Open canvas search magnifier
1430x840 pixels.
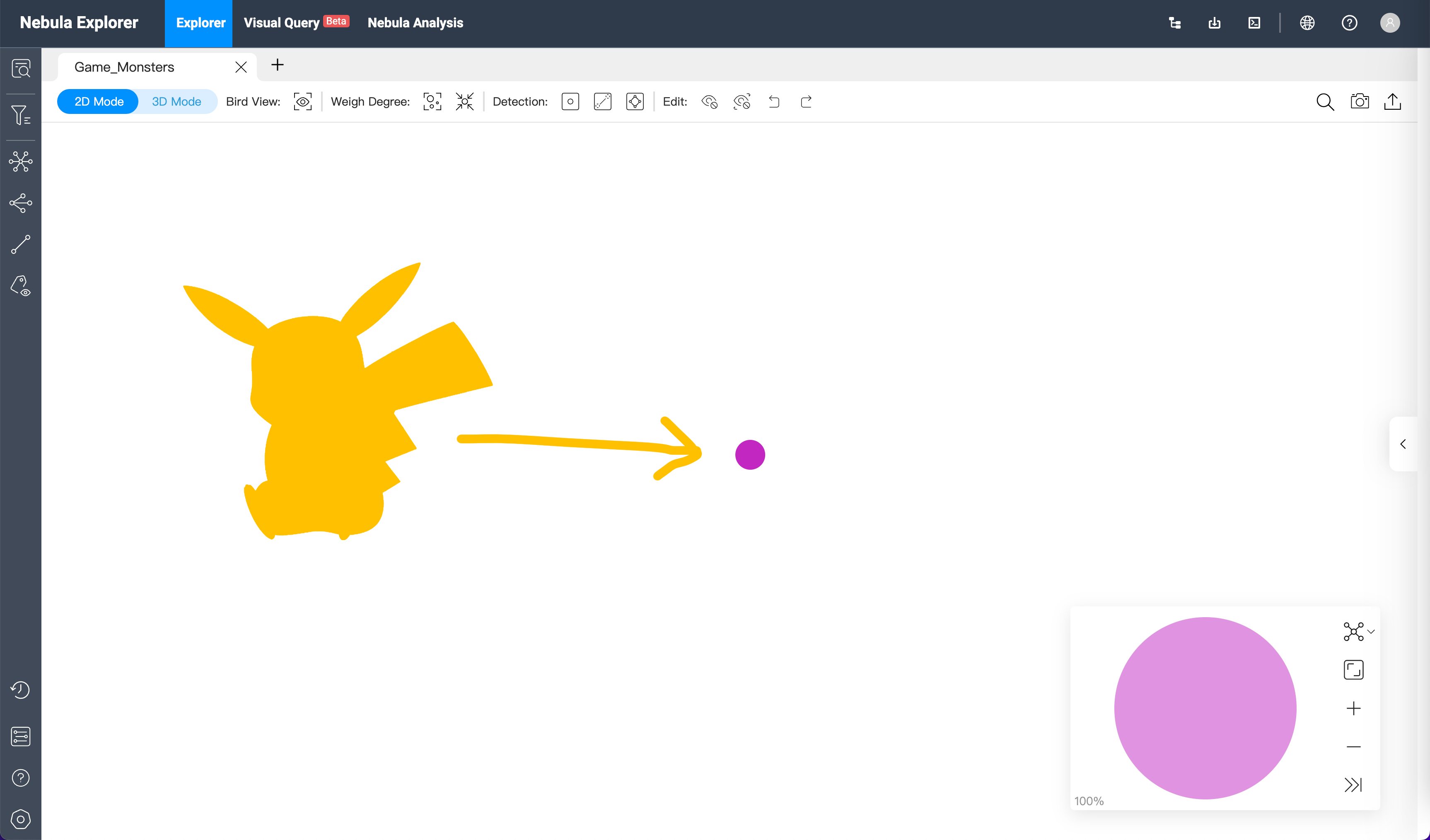pos(1325,101)
